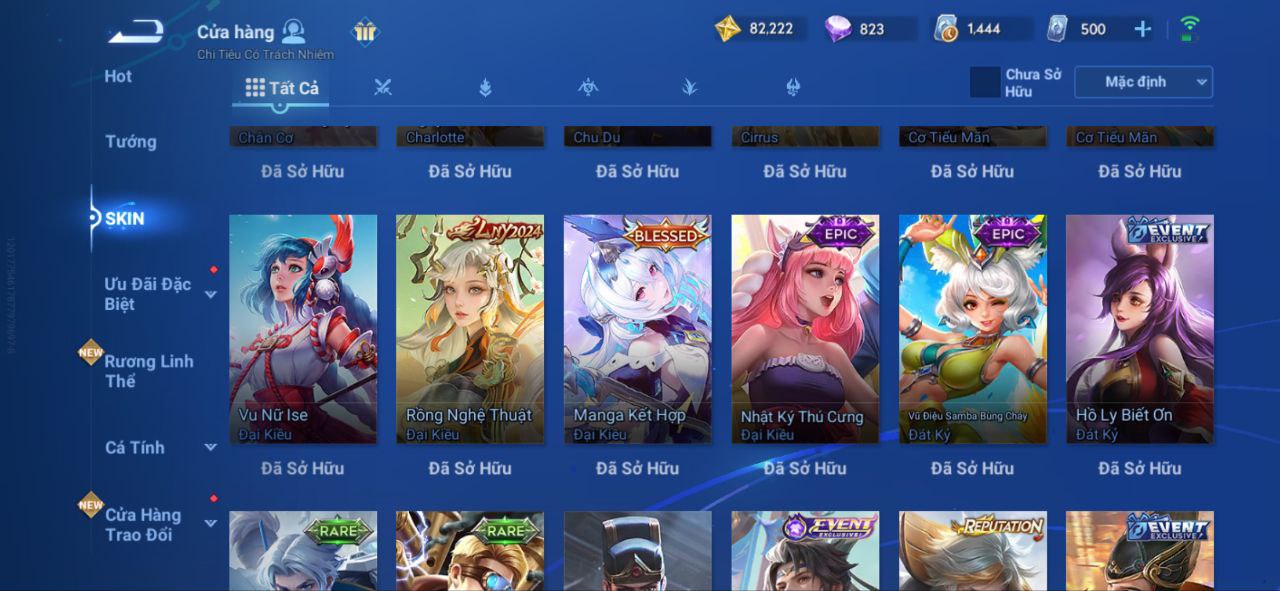Open the Hồ Ly Biết Ơn skin

tap(1140, 329)
